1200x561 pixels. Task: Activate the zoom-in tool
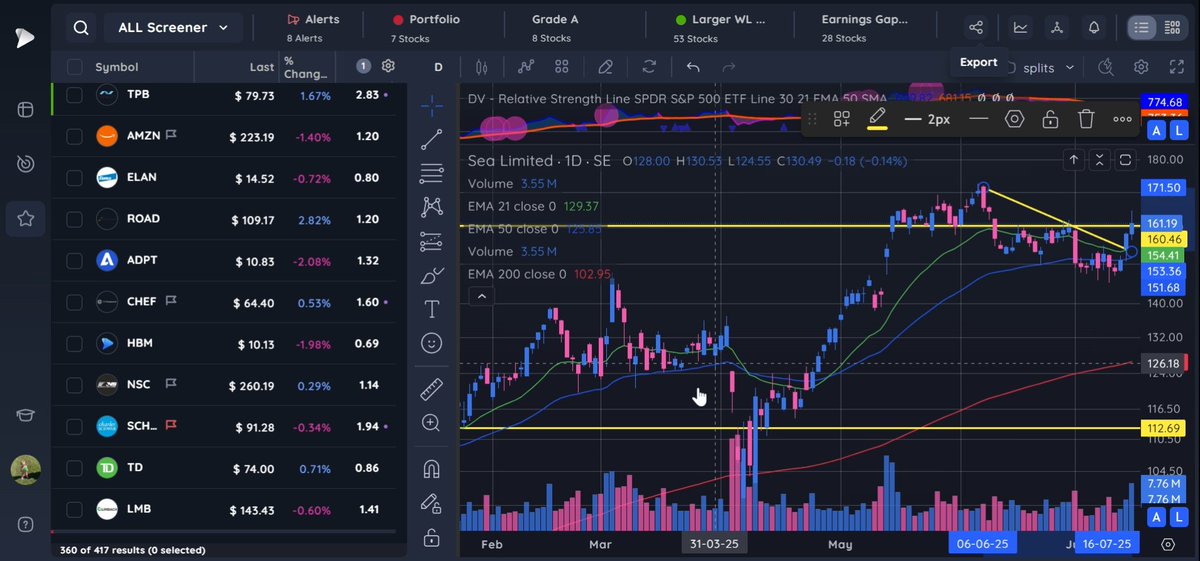click(x=432, y=423)
